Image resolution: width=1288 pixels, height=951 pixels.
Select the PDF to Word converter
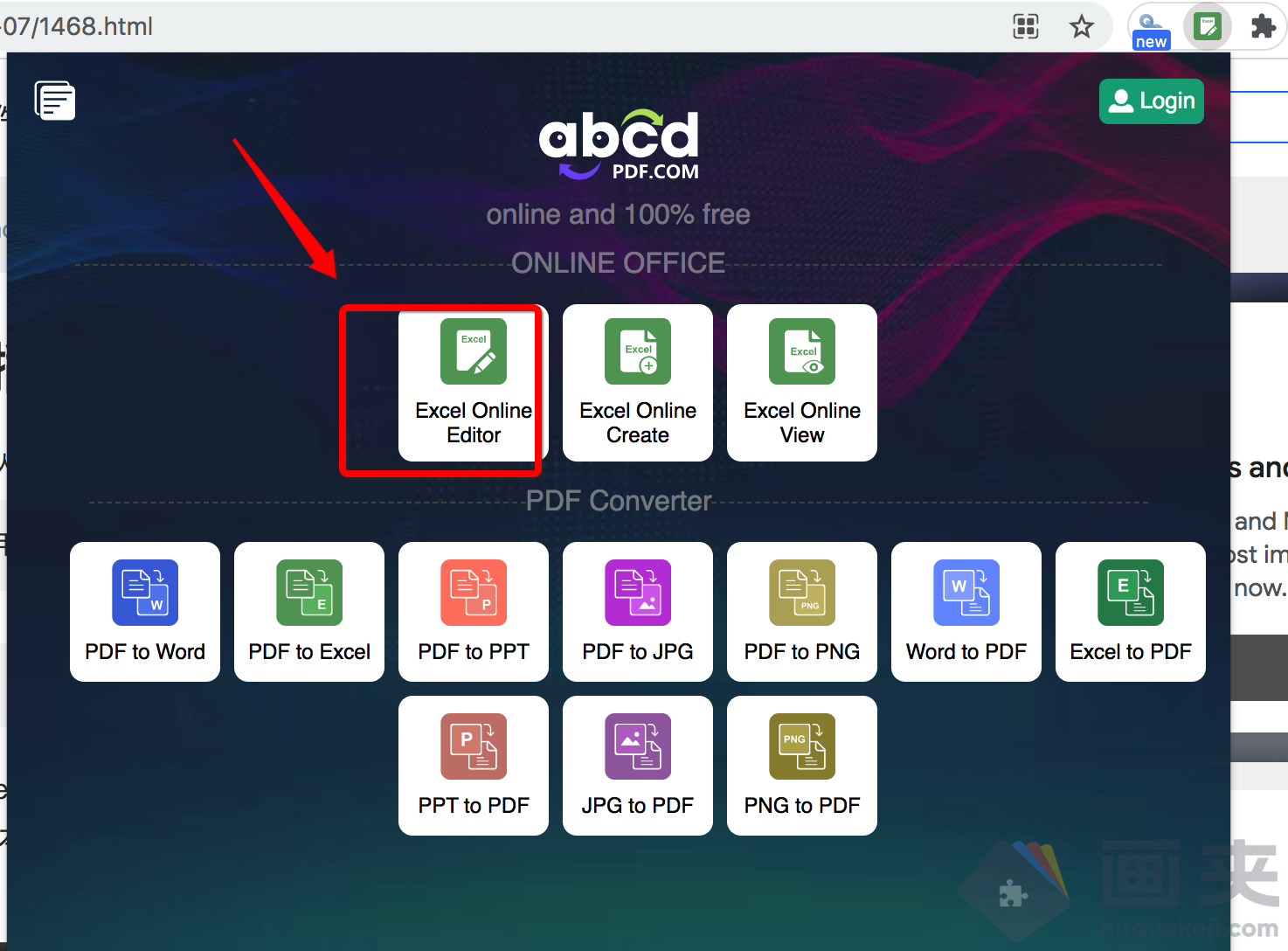(x=145, y=612)
